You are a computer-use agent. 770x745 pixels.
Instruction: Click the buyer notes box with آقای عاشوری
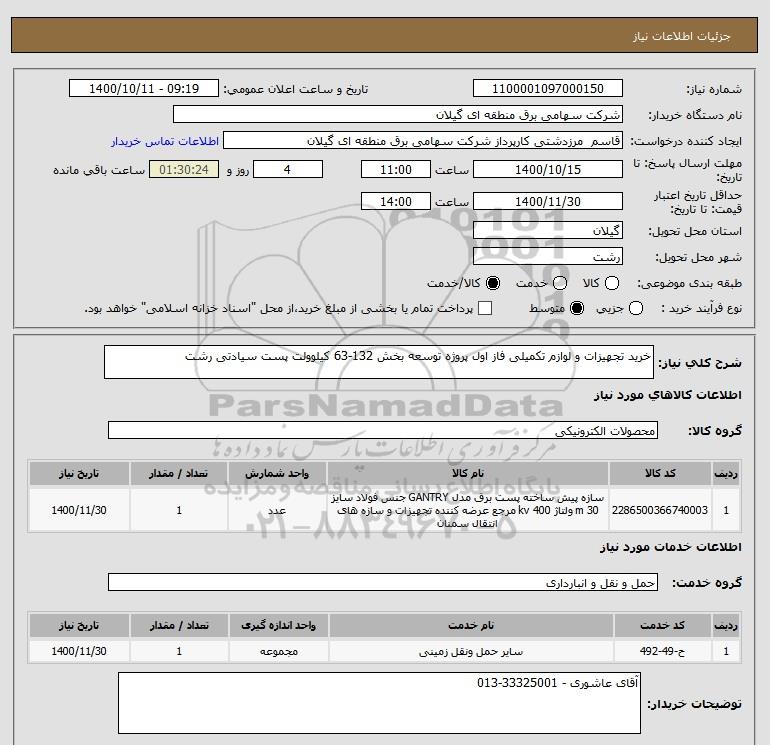click(x=380, y=703)
